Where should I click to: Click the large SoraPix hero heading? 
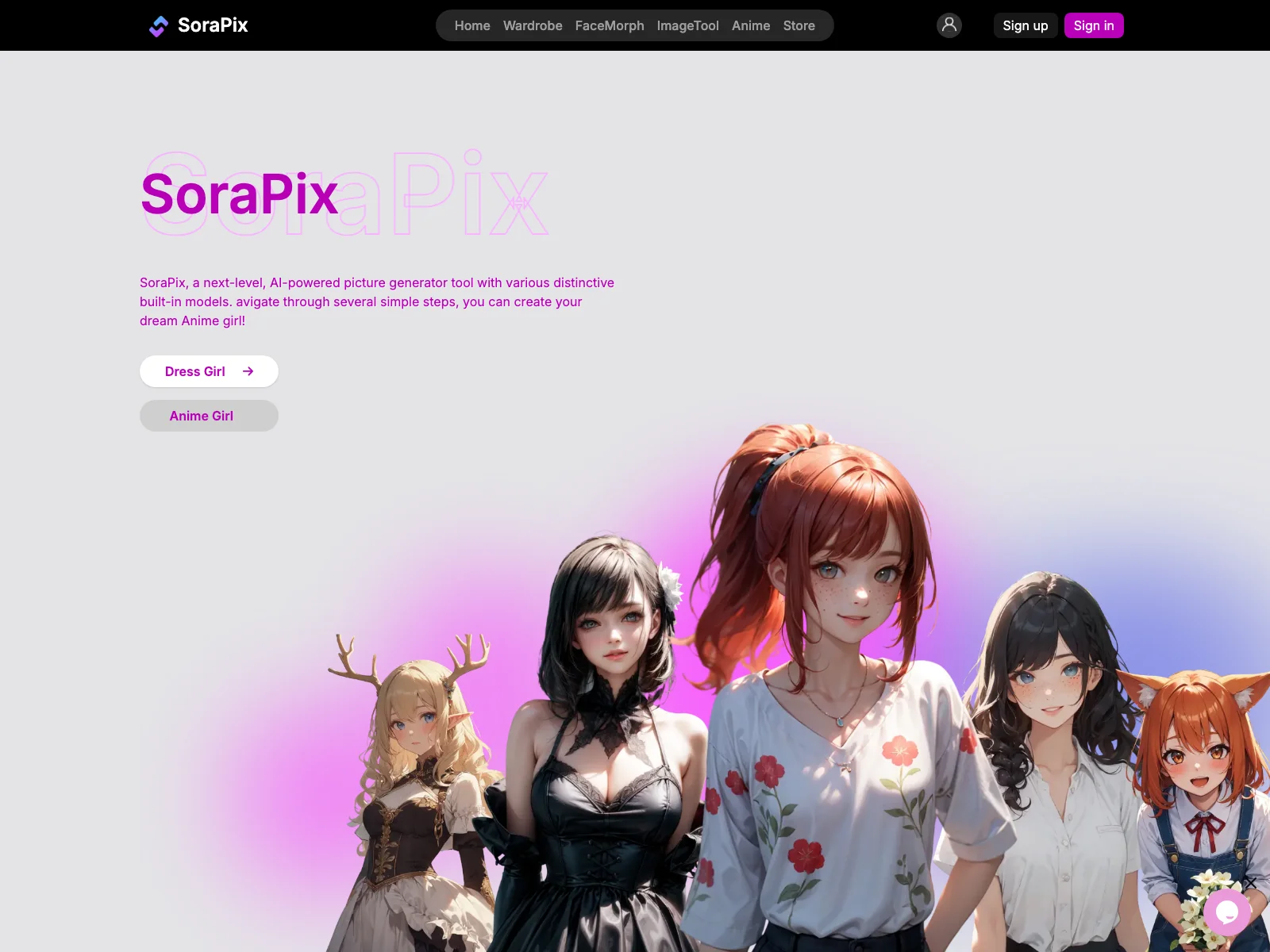pos(240,194)
